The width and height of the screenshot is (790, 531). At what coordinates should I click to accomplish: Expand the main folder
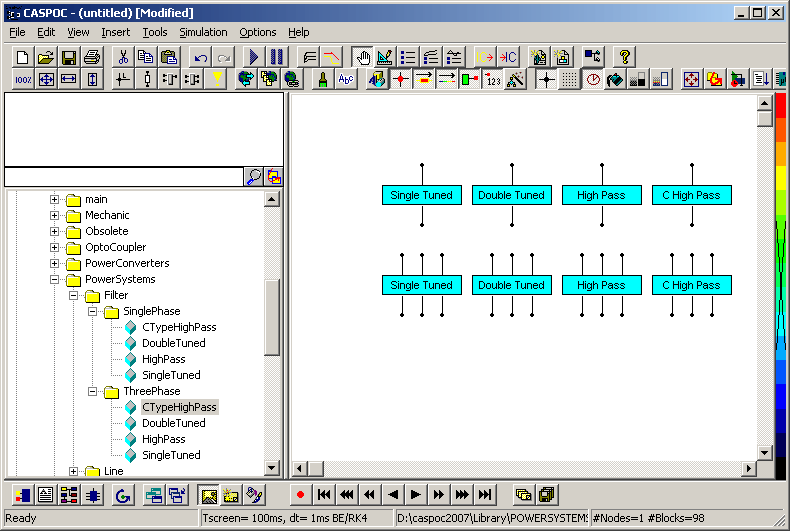[x=54, y=200]
